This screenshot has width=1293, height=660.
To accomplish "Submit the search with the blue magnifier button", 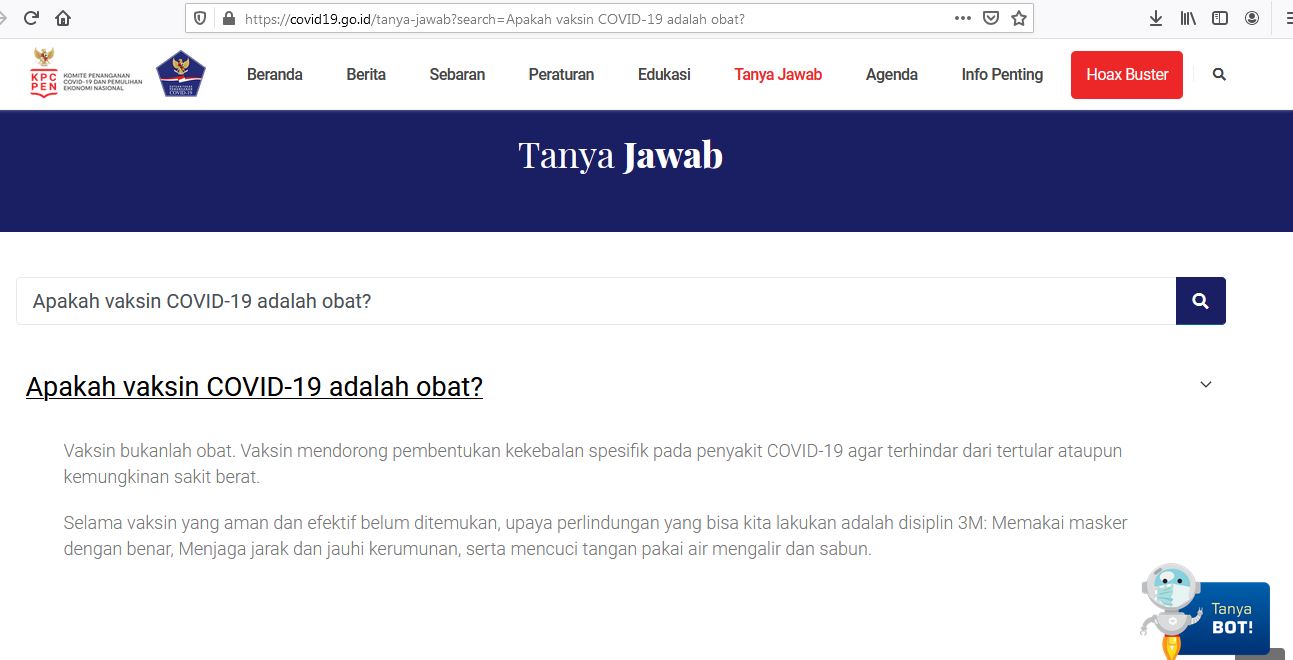I will (x=1200, y=300).
